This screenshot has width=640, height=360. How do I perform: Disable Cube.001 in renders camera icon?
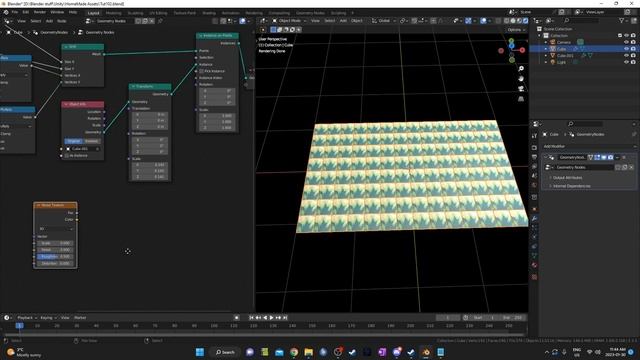click(x=633, y=56)
